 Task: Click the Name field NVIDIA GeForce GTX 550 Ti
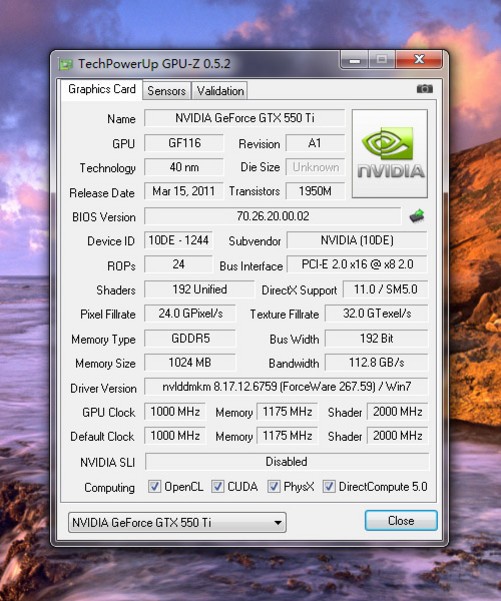[245, 118]
